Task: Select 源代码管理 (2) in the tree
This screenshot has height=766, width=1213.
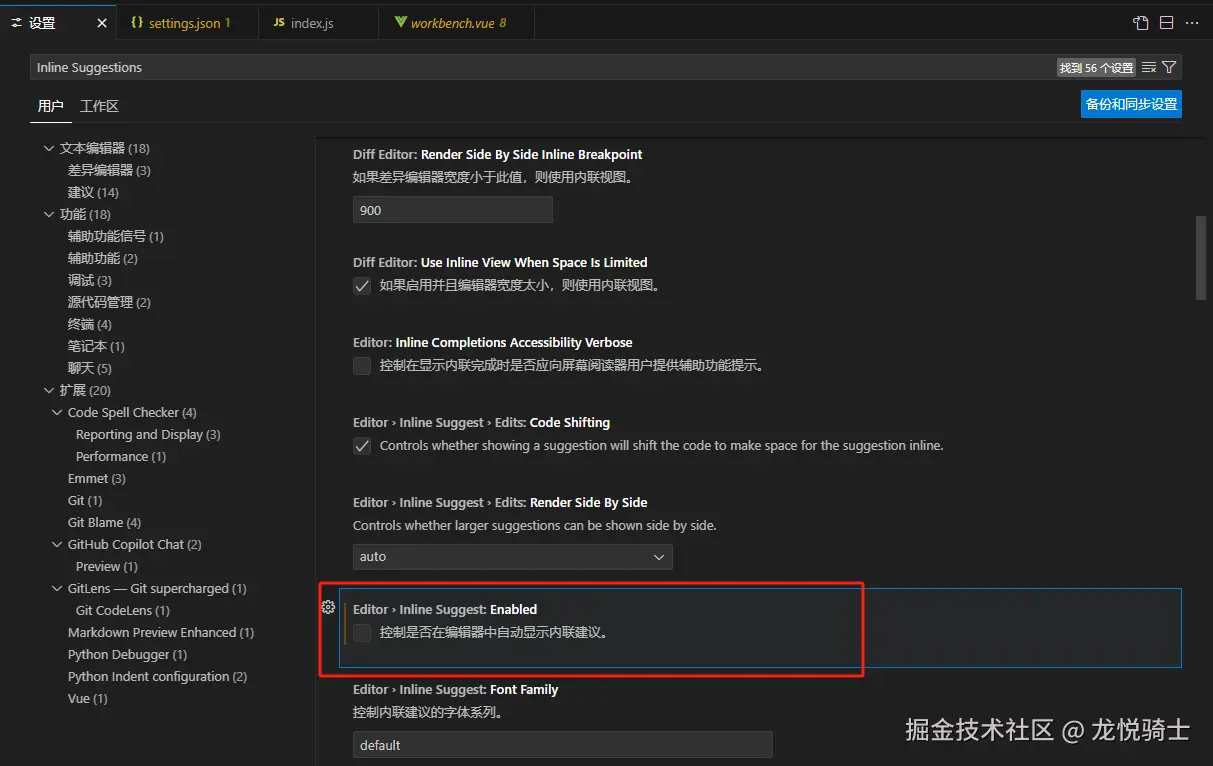Action: point(109,302)
